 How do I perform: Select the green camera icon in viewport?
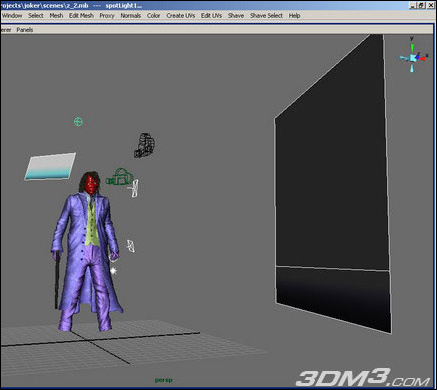(x=120, y=177)
